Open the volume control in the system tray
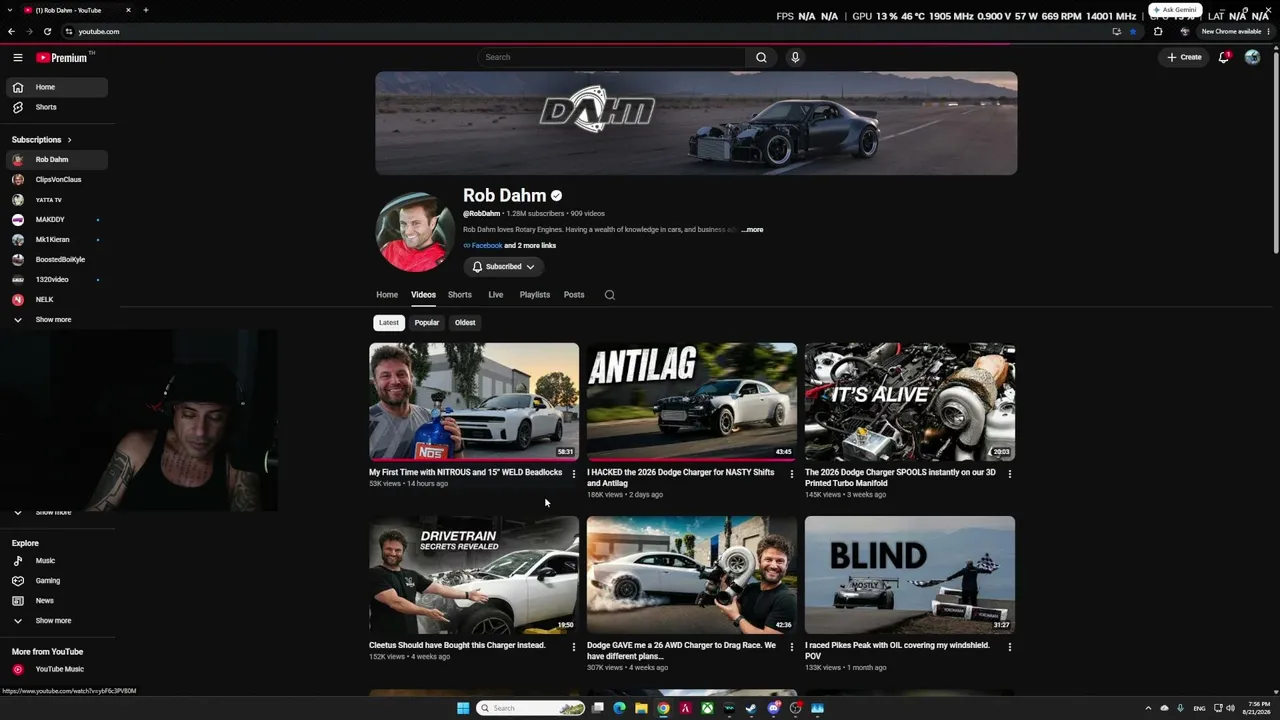This screenshot has height=720, width=1280. pyautogui.click(x=1230, y=708)
